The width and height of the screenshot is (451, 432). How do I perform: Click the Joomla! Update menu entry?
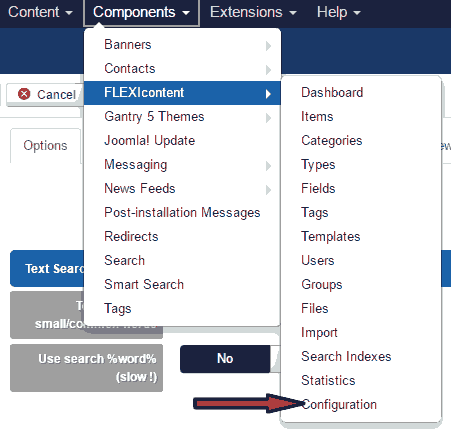click(x=150, y=140)
